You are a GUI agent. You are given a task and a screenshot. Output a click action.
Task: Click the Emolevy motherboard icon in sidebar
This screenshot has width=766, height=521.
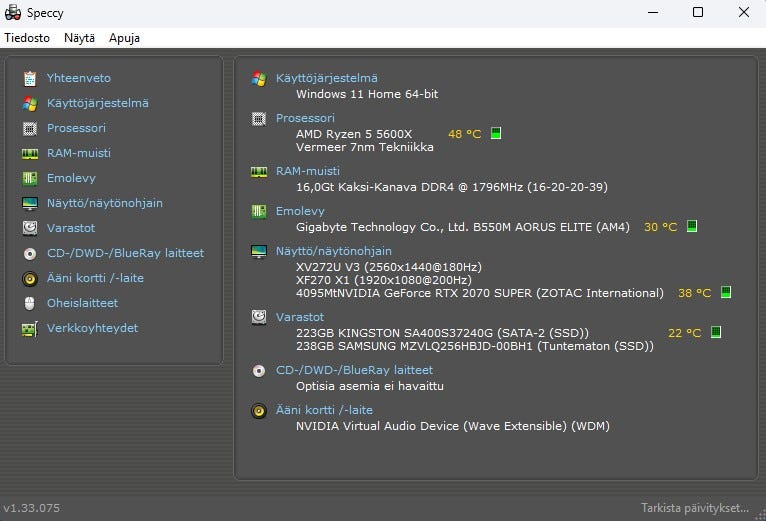30,178
